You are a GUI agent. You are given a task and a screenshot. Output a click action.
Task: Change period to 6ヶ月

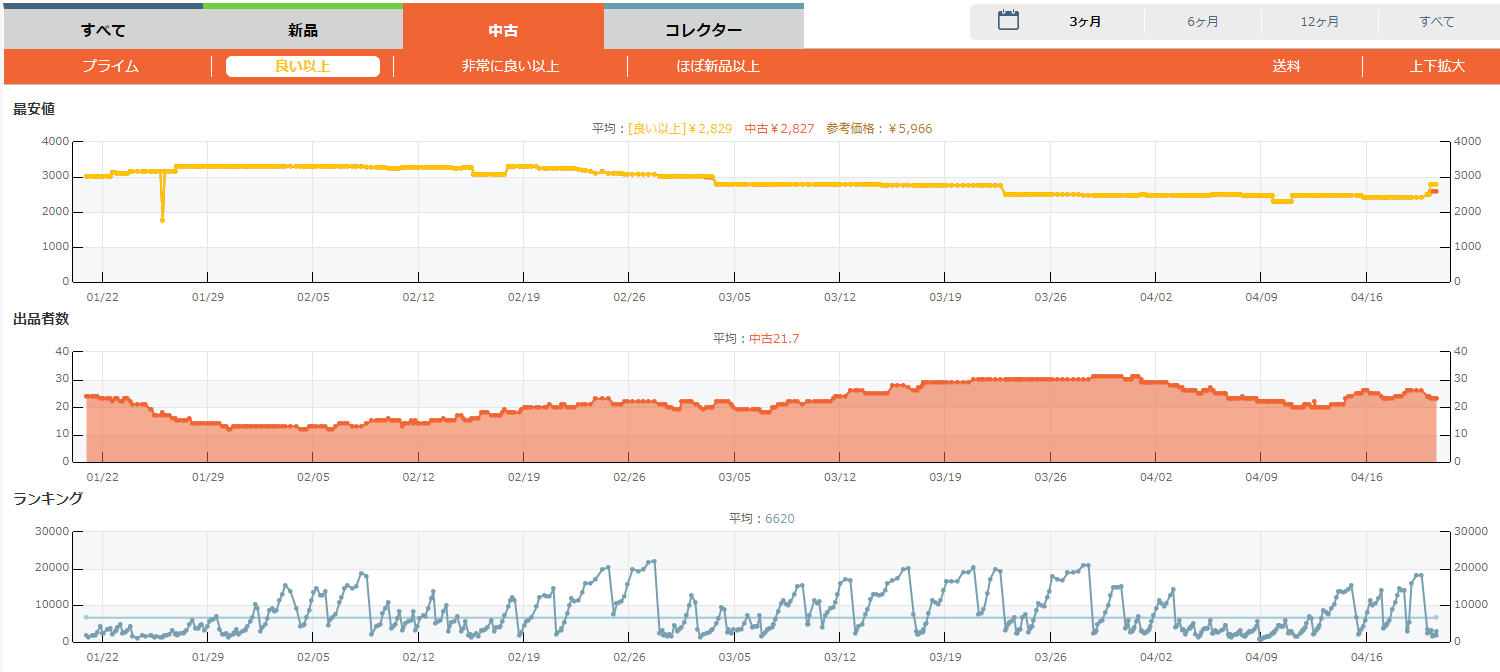1203,22
